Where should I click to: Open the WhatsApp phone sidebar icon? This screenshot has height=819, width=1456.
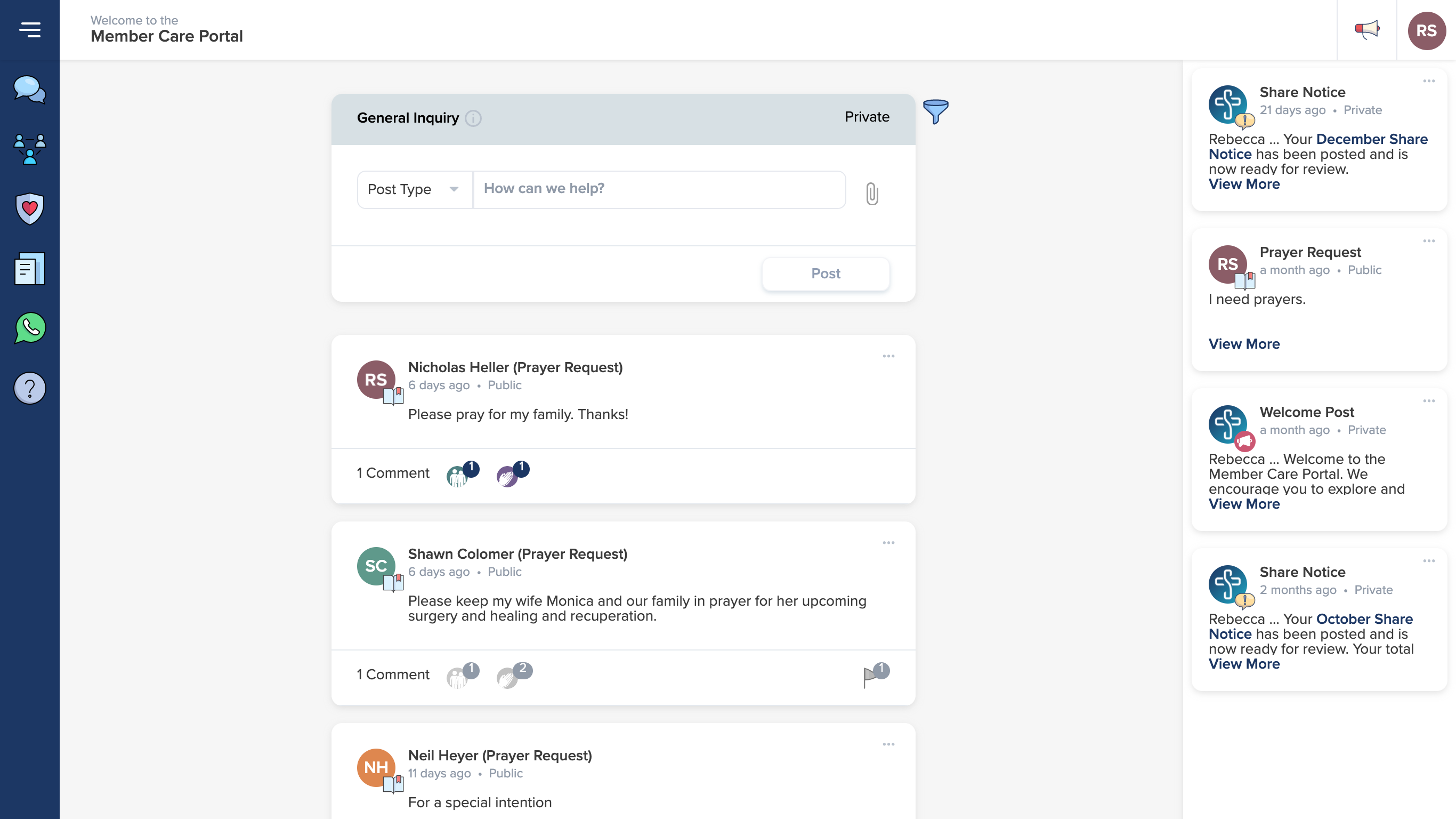(29, 328)
